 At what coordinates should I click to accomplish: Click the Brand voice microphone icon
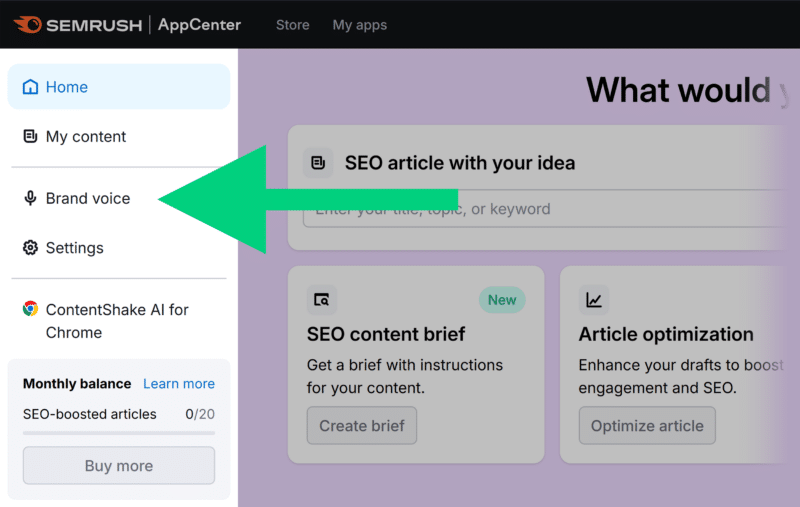click(30, 198)
